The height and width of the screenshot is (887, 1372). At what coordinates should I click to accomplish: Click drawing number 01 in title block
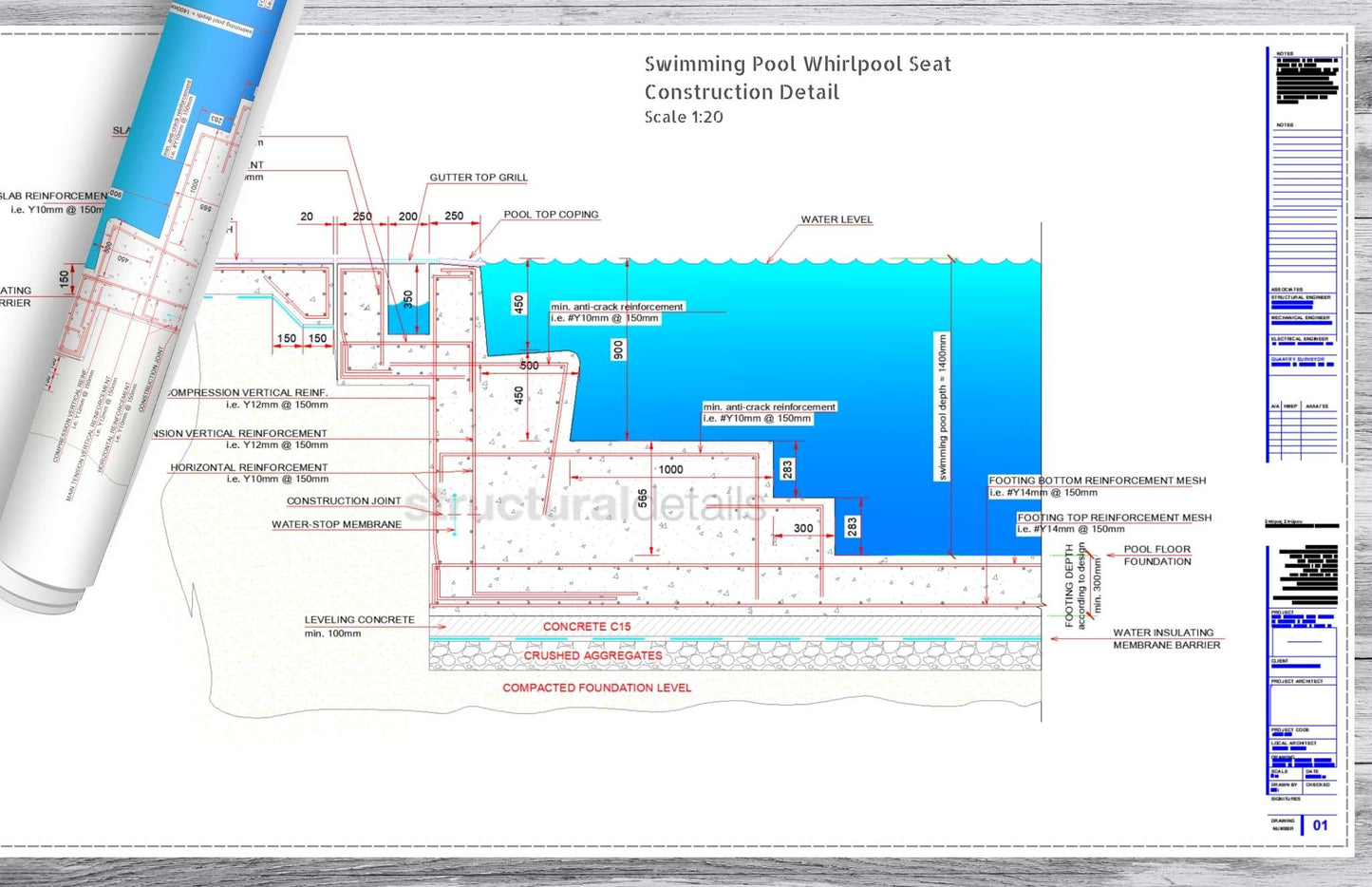click(x=1320, y=825)
